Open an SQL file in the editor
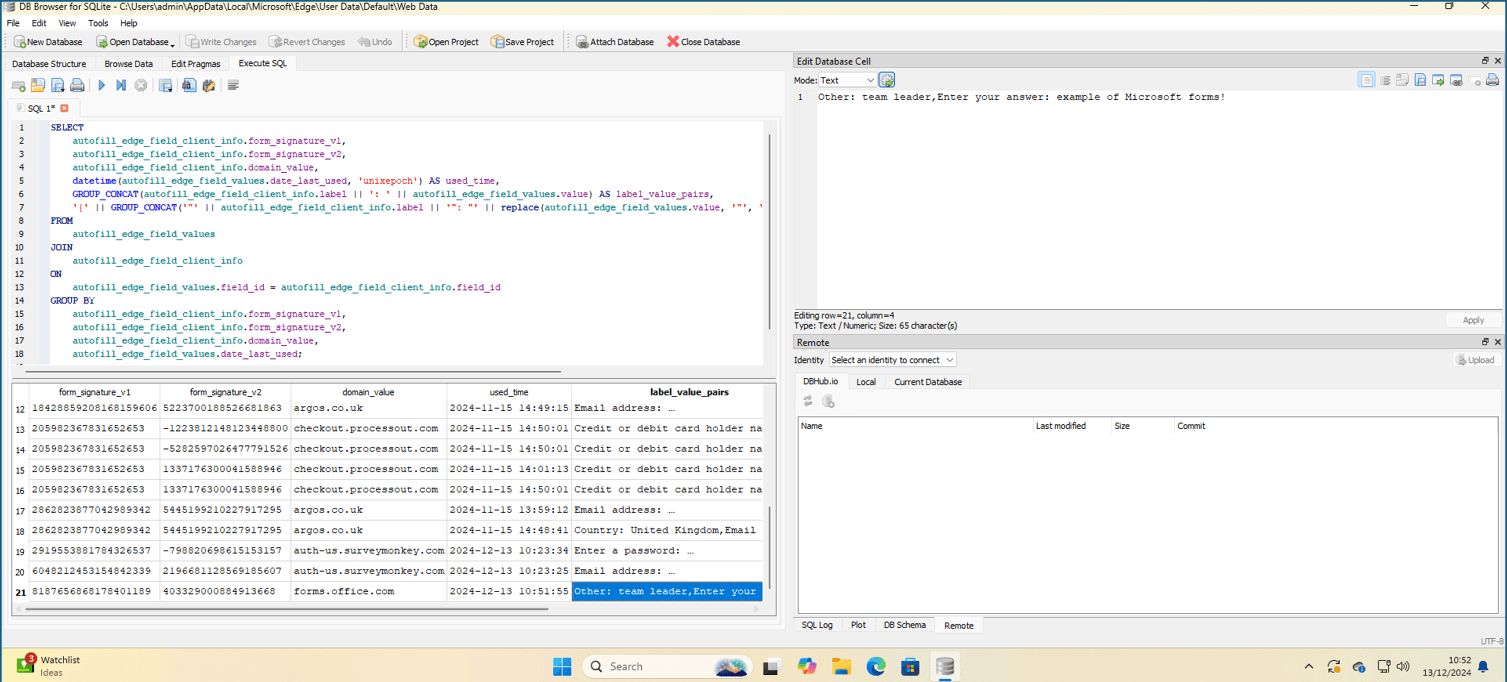Viewport: 1507px width, 682px height. click(x=38, y=85)
